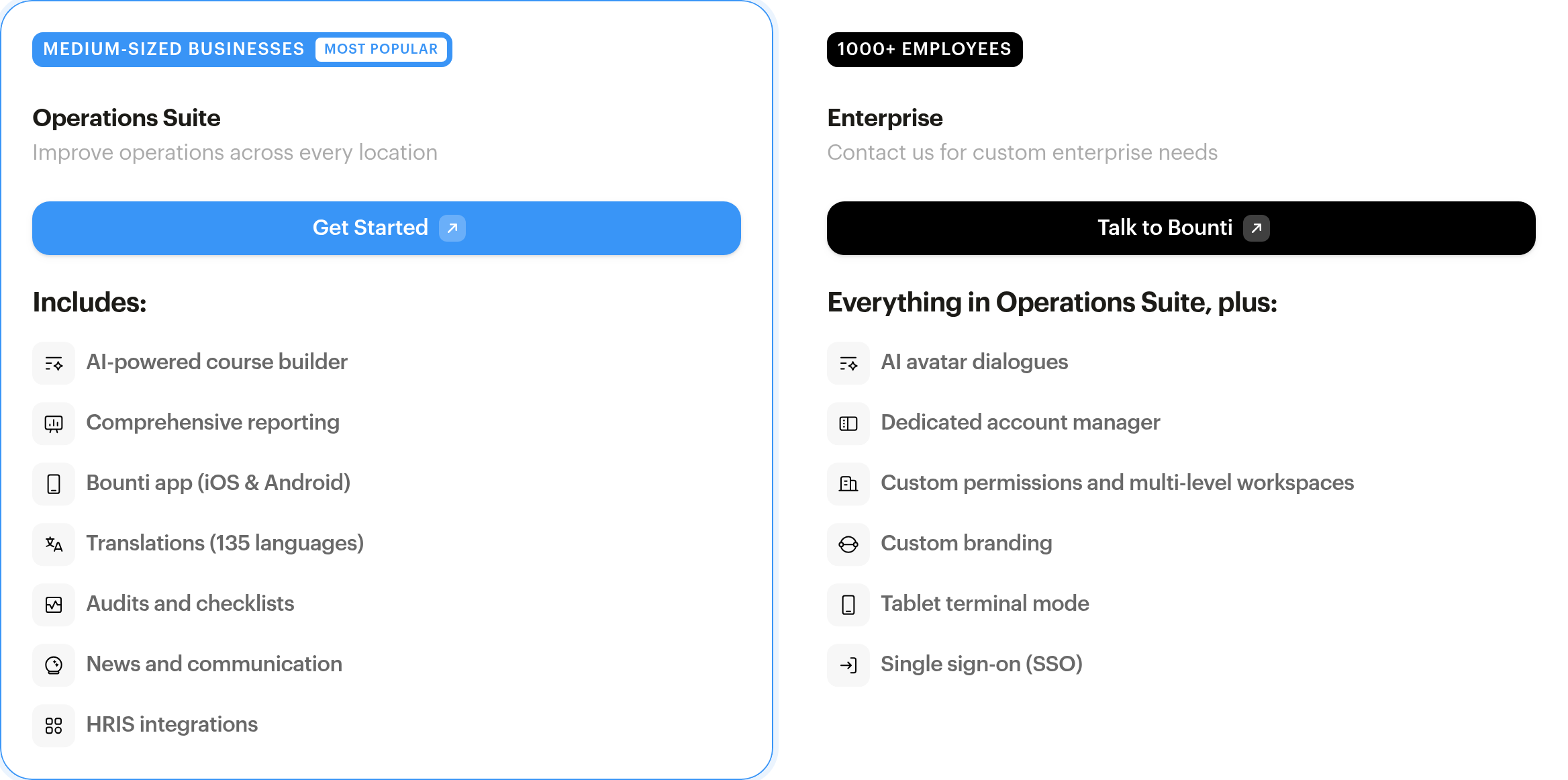Click the Translations language icon
The height and width of the screenshot is (780, 1568).
point(54,544)
